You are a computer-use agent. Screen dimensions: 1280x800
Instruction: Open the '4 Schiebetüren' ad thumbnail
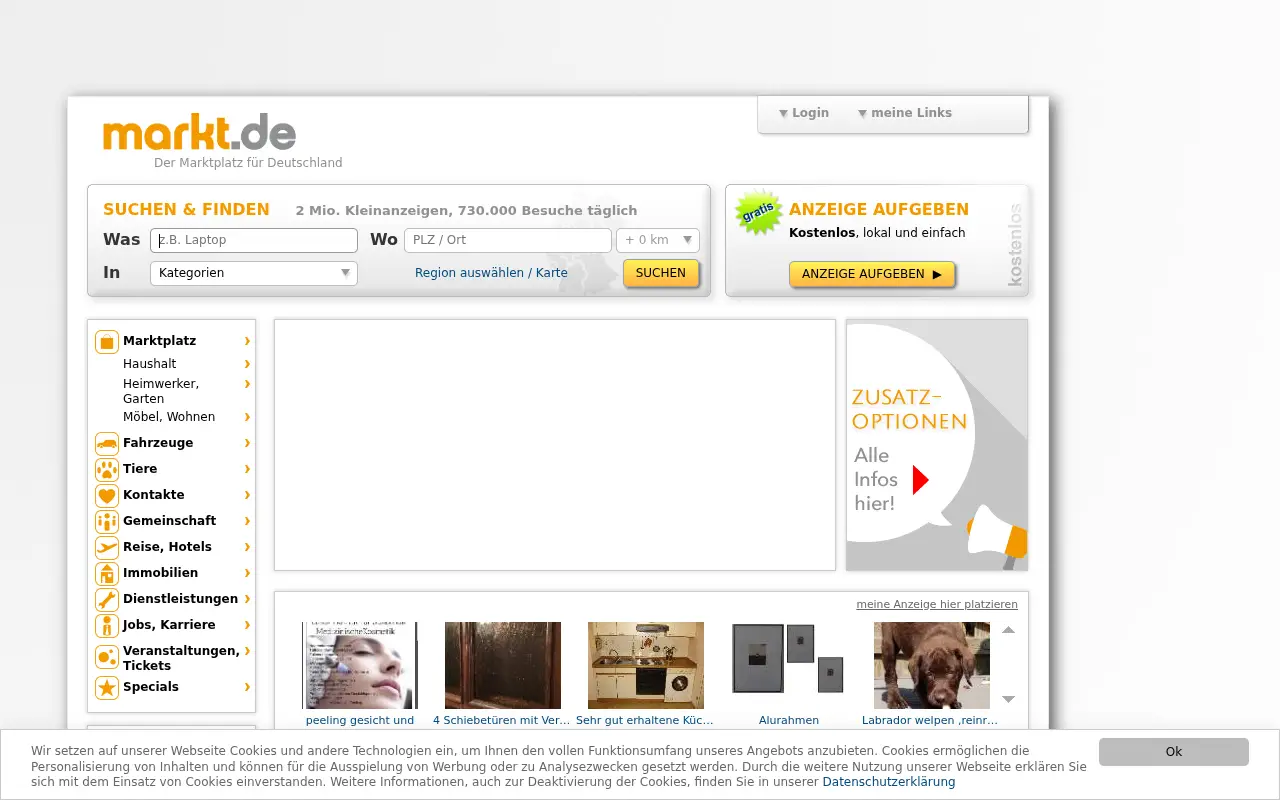[x=503, y=665]
